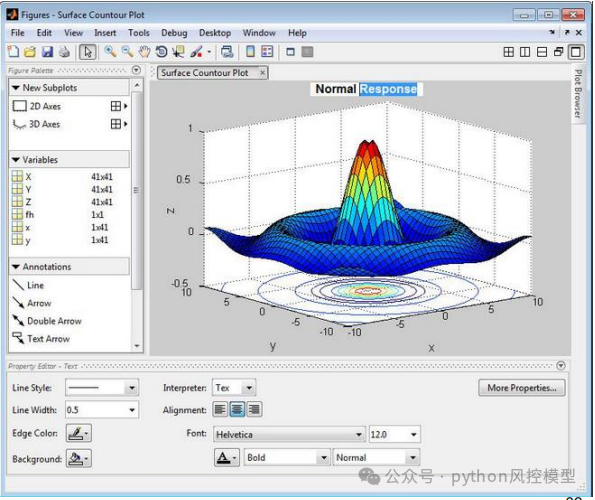The image size is (595, 500).
Task: Toggle the Insert Colorbar icon
Action: (250, 52)
